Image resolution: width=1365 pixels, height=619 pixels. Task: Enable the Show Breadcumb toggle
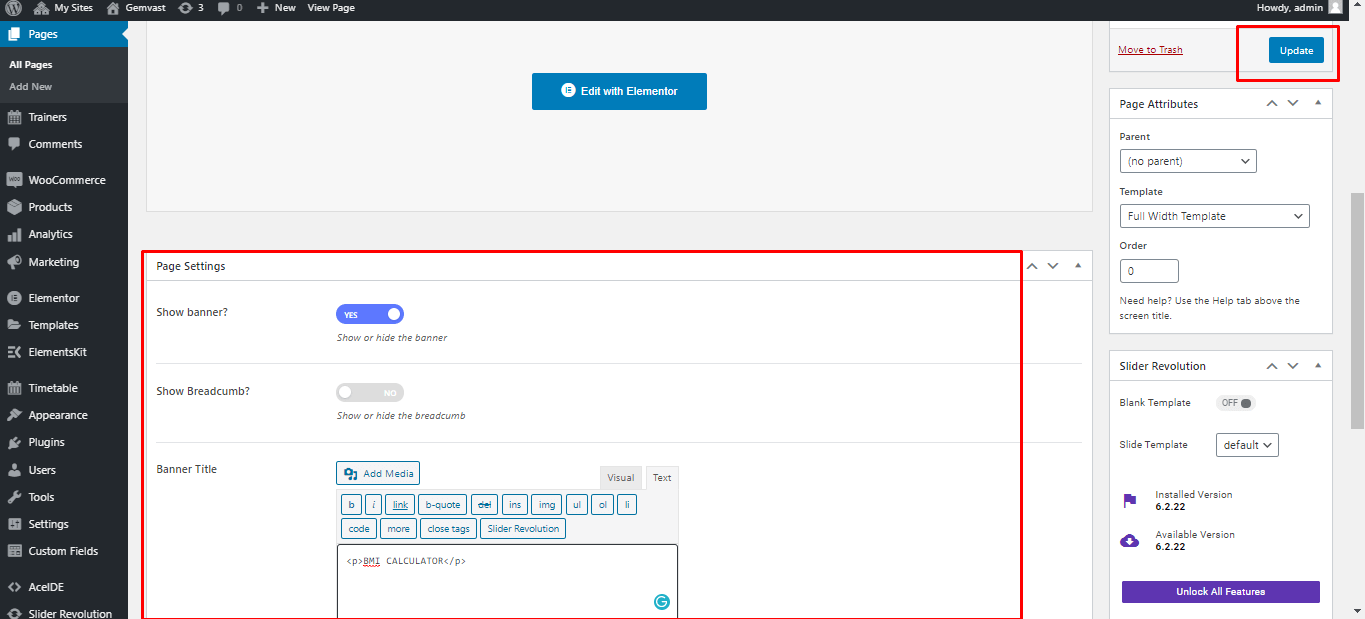point(370,393)
